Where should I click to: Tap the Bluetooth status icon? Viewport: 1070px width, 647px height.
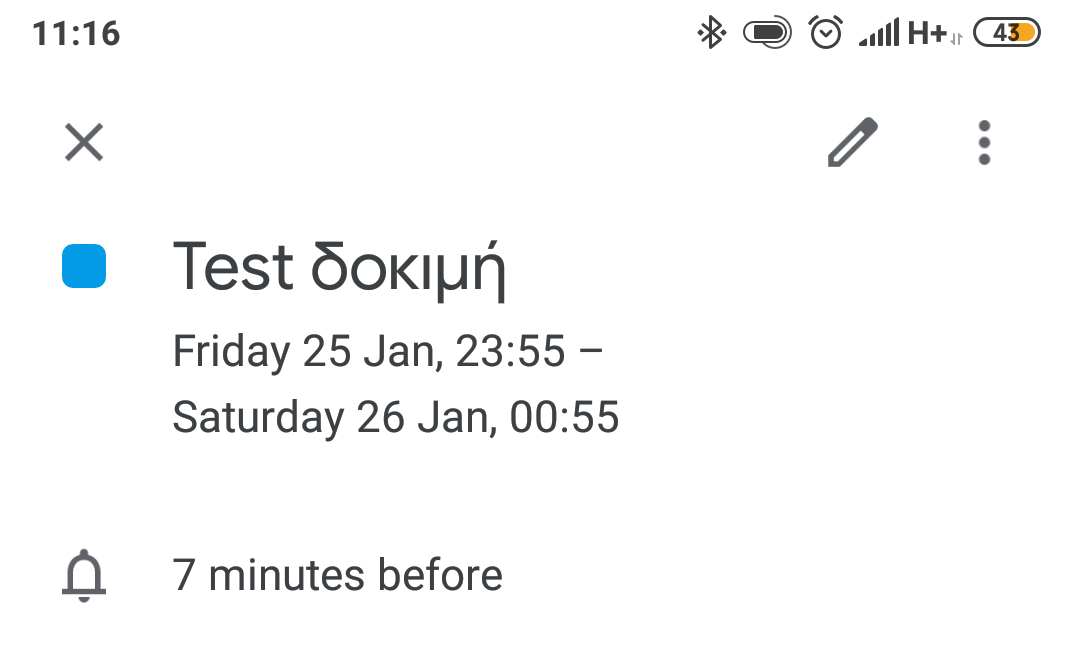tap(711, 34)
